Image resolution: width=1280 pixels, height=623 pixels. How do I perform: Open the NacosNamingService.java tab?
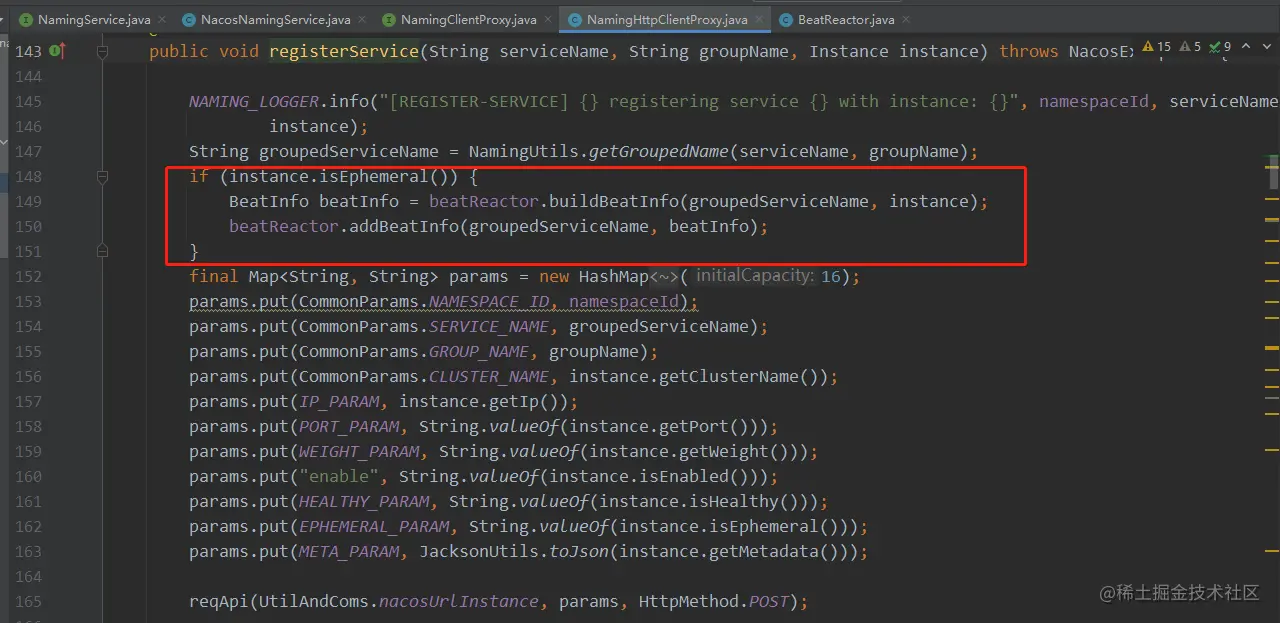point(275,19)
